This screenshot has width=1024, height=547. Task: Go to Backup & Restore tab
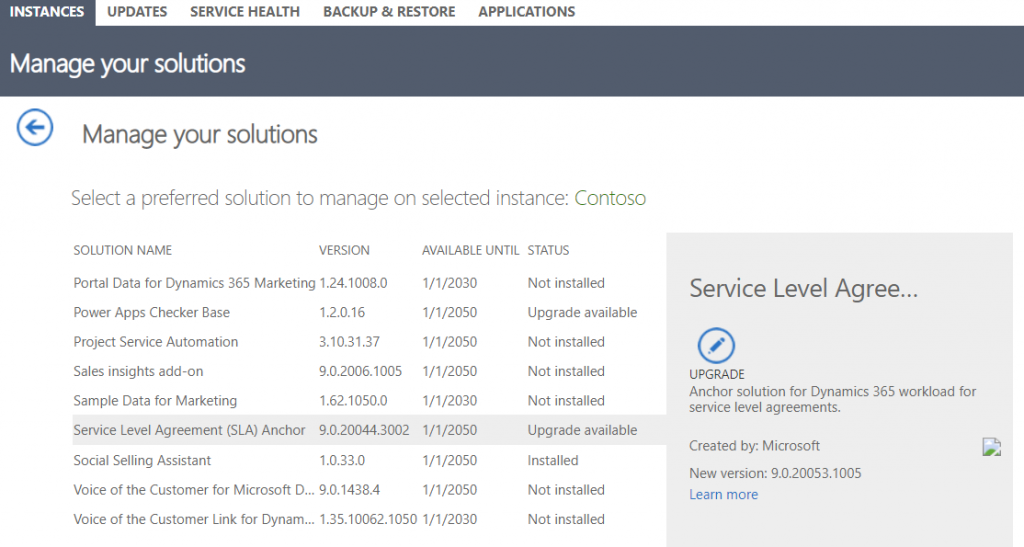pos(389,12)
